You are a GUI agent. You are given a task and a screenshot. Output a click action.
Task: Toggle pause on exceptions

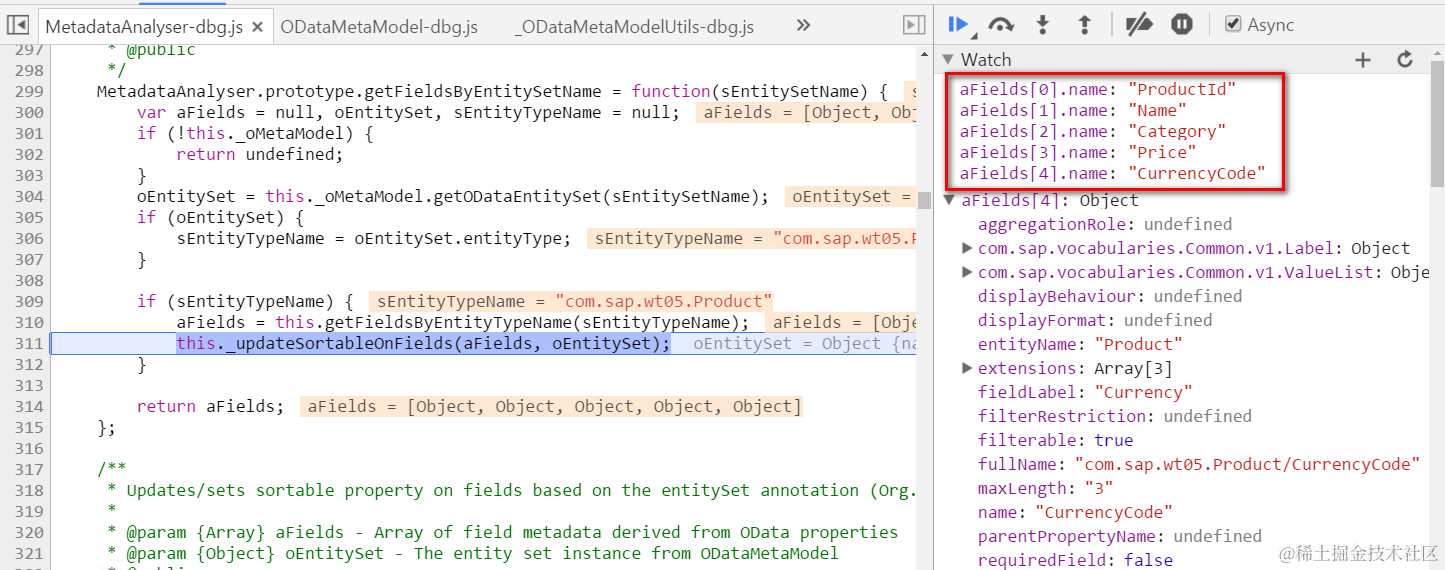[x=1182, y=24]
